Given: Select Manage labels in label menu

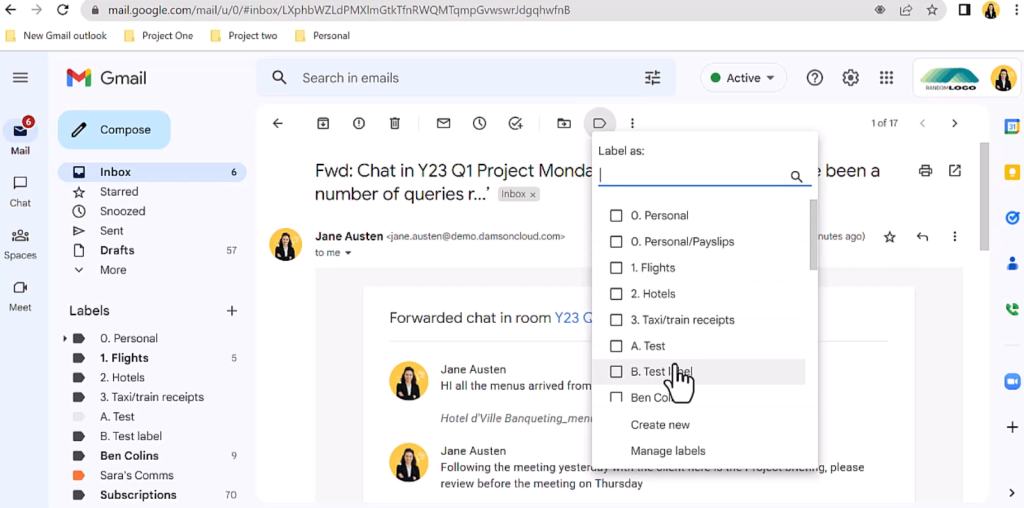Looking at the screenshot, I should [668, 451].
